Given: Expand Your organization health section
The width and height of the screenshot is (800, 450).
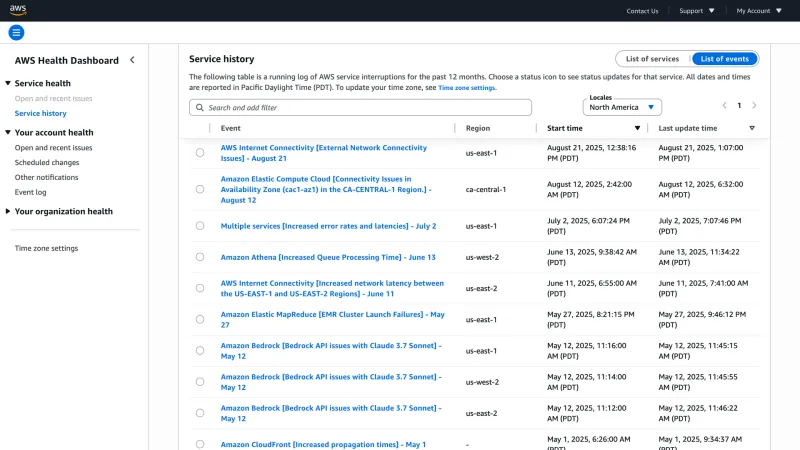Looking at the screenshot, I should pos(8,211).
